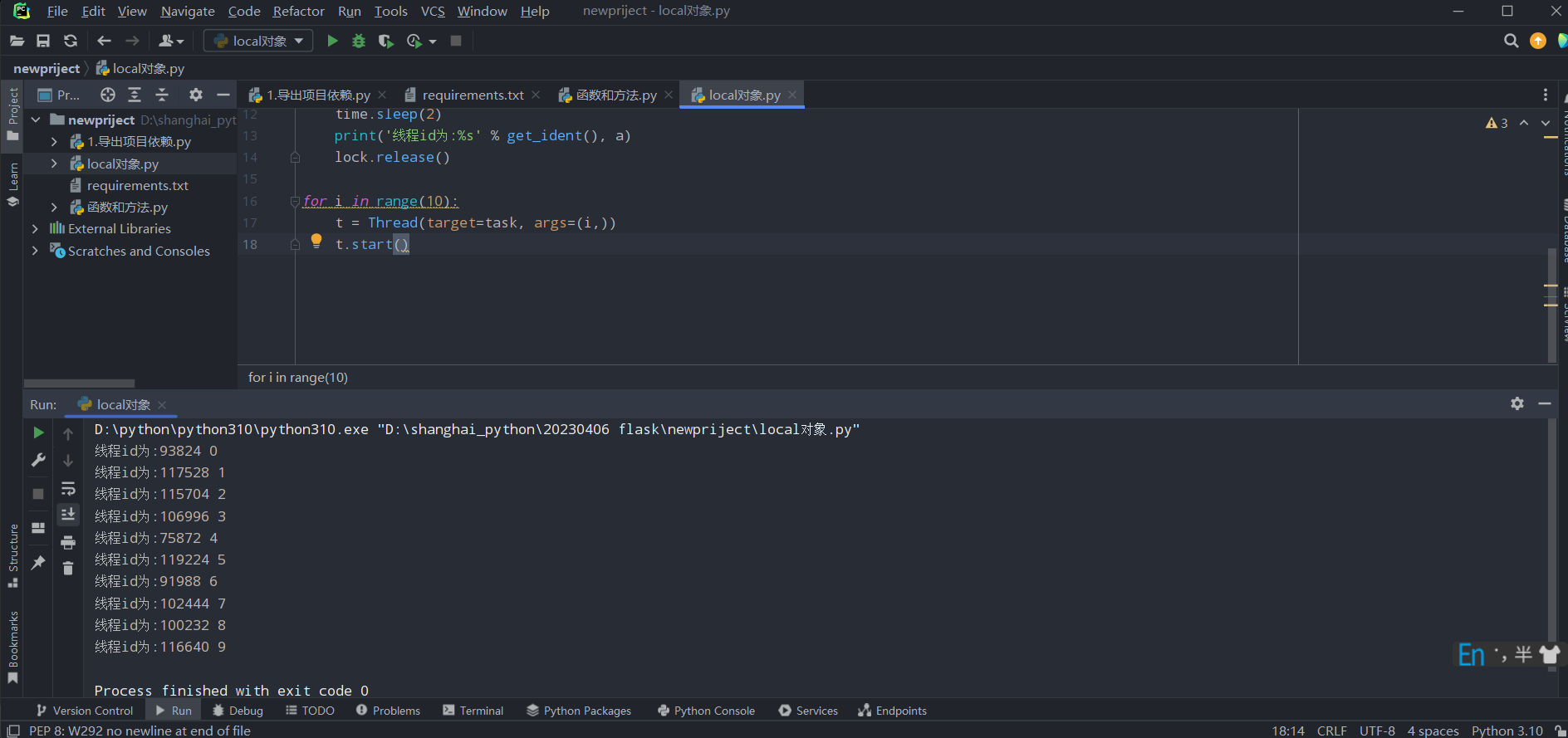Open the user/code-with-me dropdown icon
1568x738 pixels.
pos(171,41)
